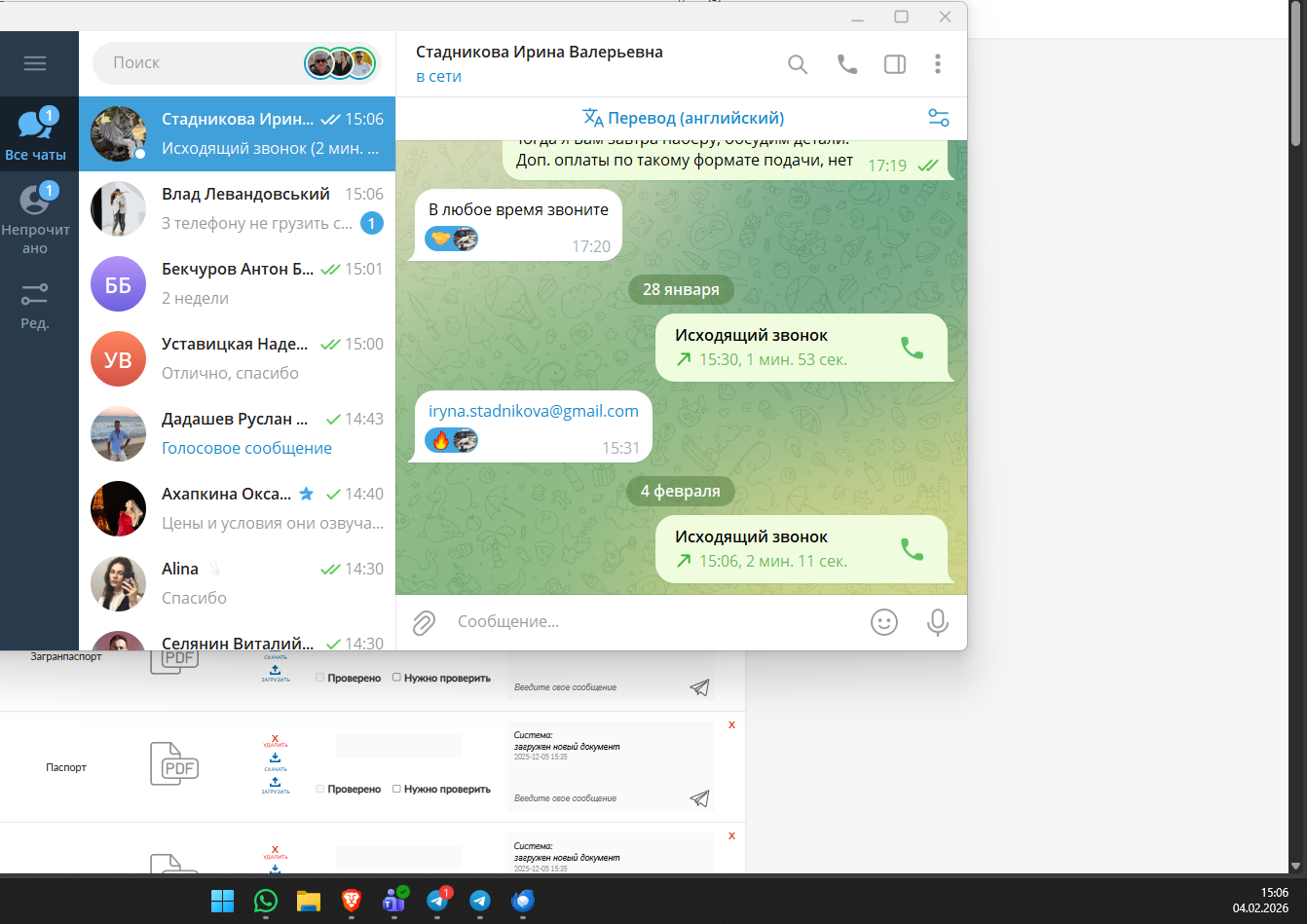The width and height of the screenshot is (1307, 924).
Task: Open the Telegram hamburger menu
Action: (35, 63)
